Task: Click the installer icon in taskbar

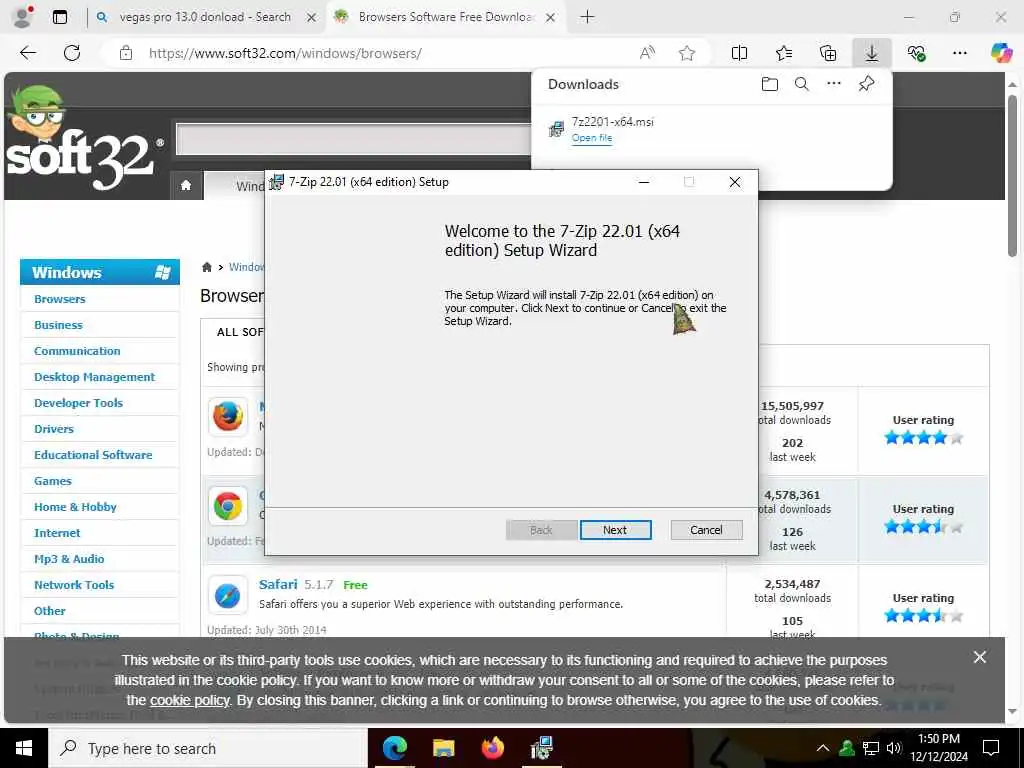Action: tap(542, 748)
